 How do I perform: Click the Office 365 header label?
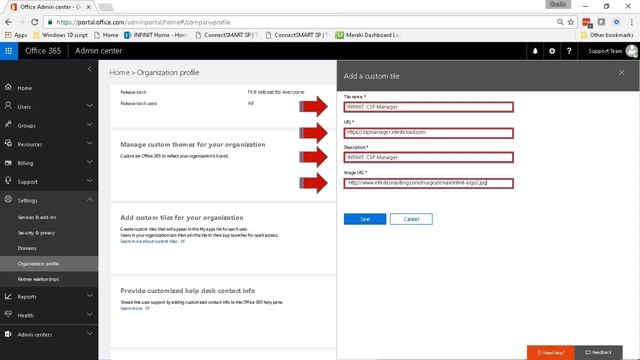click(x=43, y=51)
